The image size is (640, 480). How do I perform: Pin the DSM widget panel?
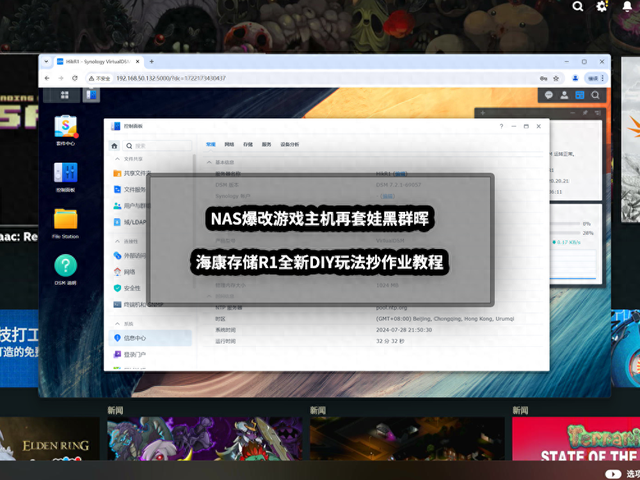[585, 113]
